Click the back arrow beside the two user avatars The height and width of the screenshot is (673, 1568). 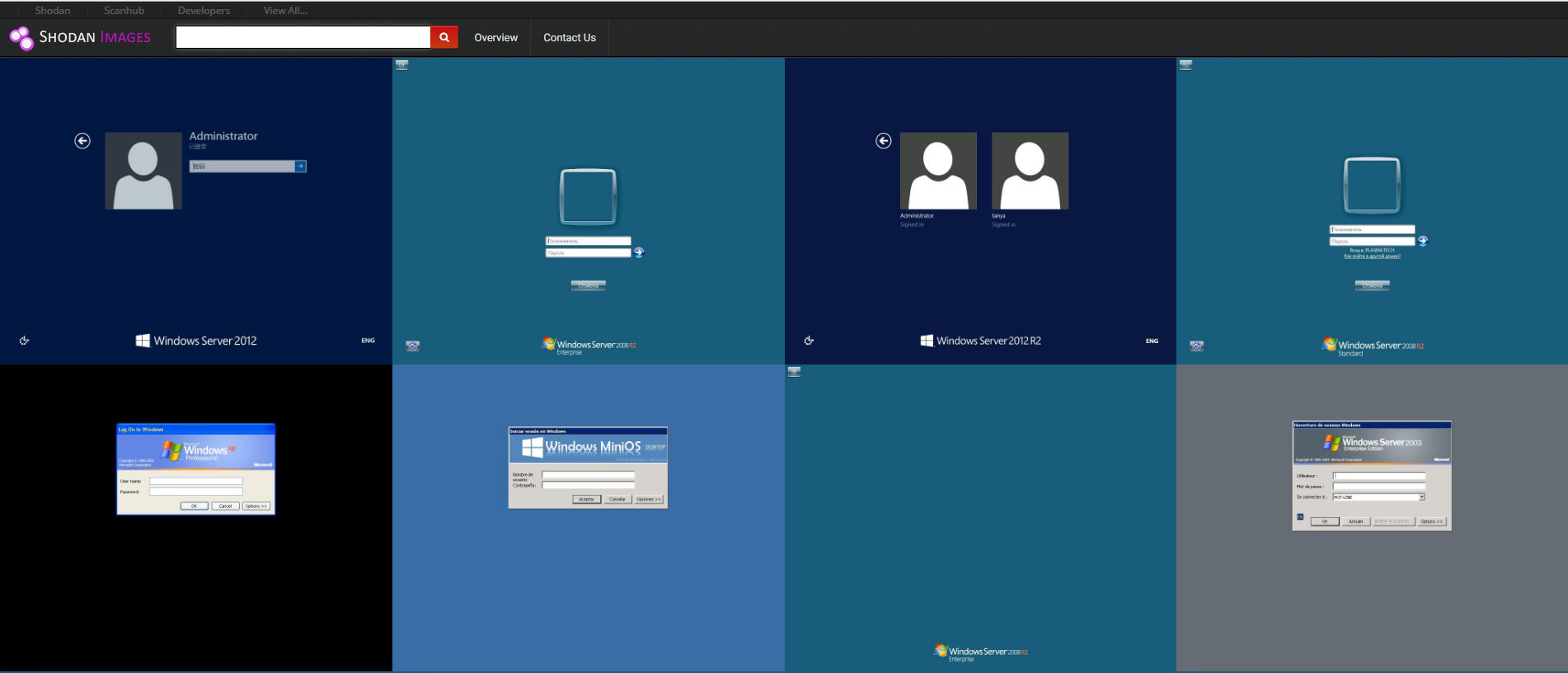click(x=884, y=141)
